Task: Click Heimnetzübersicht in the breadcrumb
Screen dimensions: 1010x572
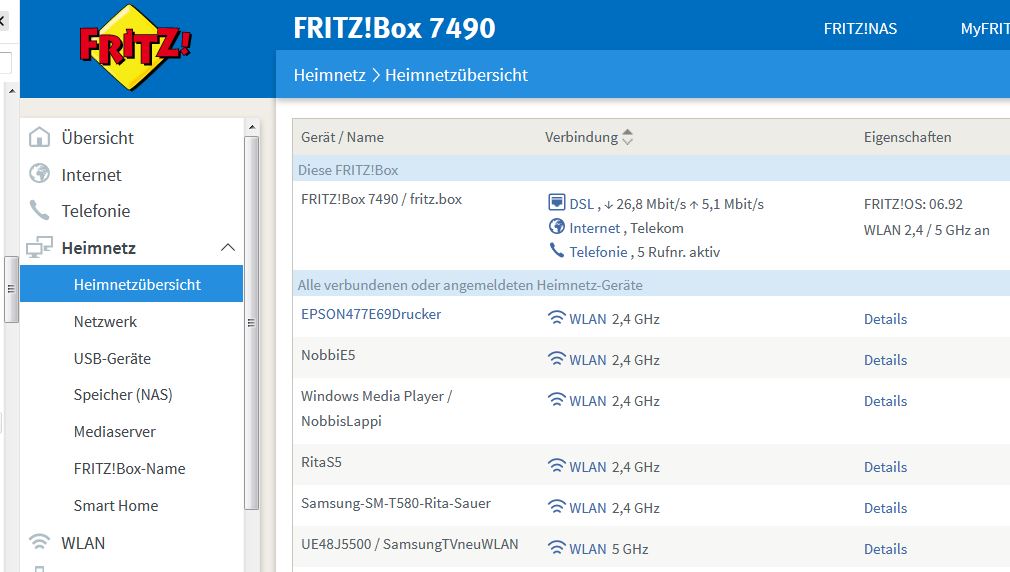Action: tap(456, 75)
